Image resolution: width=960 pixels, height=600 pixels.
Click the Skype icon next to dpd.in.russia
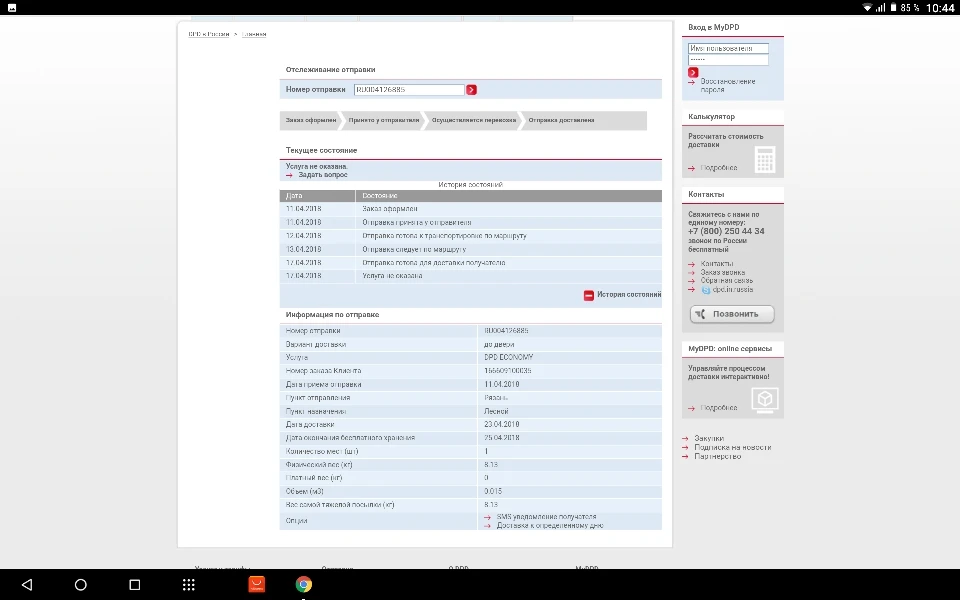coord(705,290)
